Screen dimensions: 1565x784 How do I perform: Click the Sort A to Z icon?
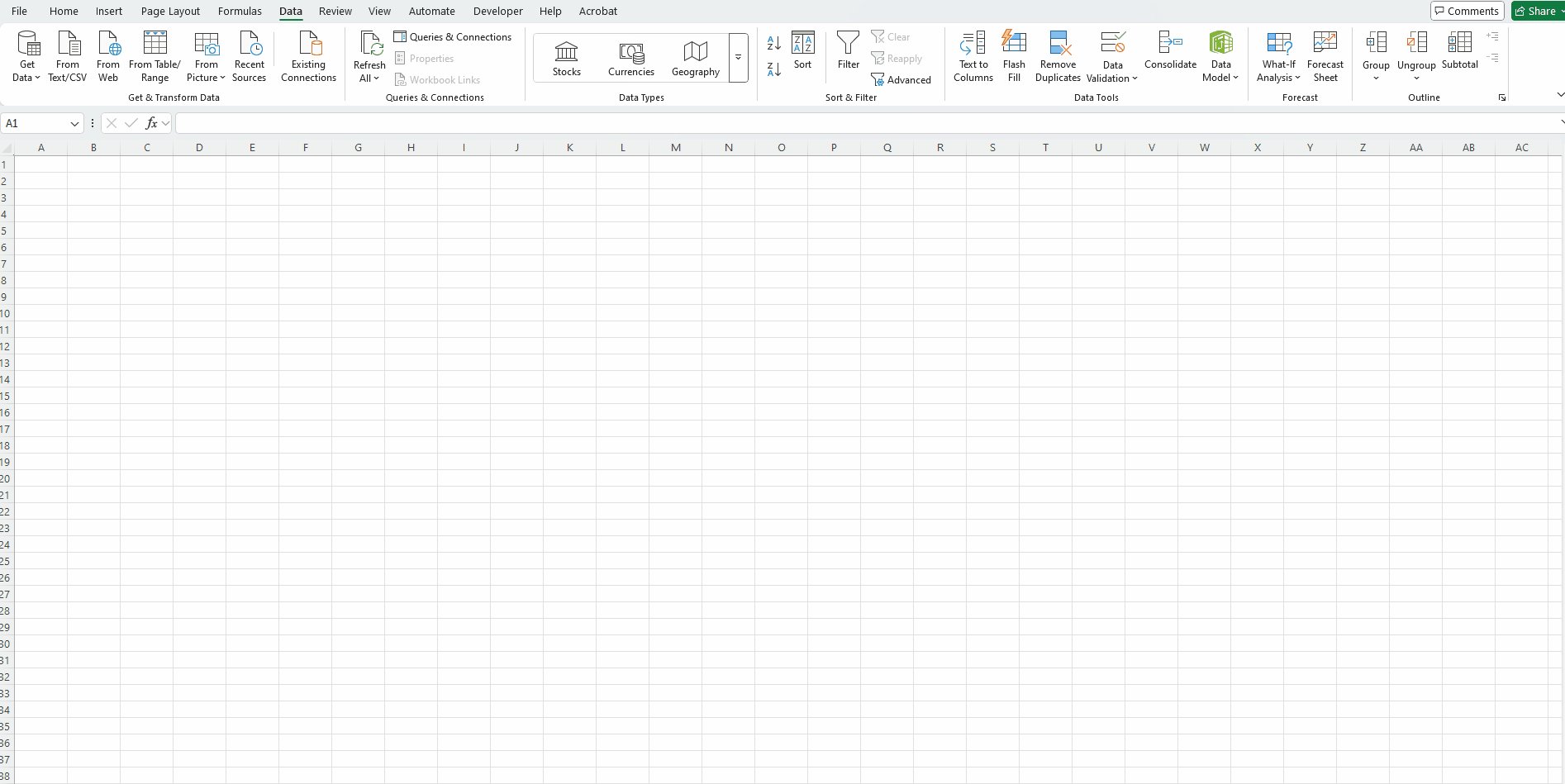coord(773,43)
